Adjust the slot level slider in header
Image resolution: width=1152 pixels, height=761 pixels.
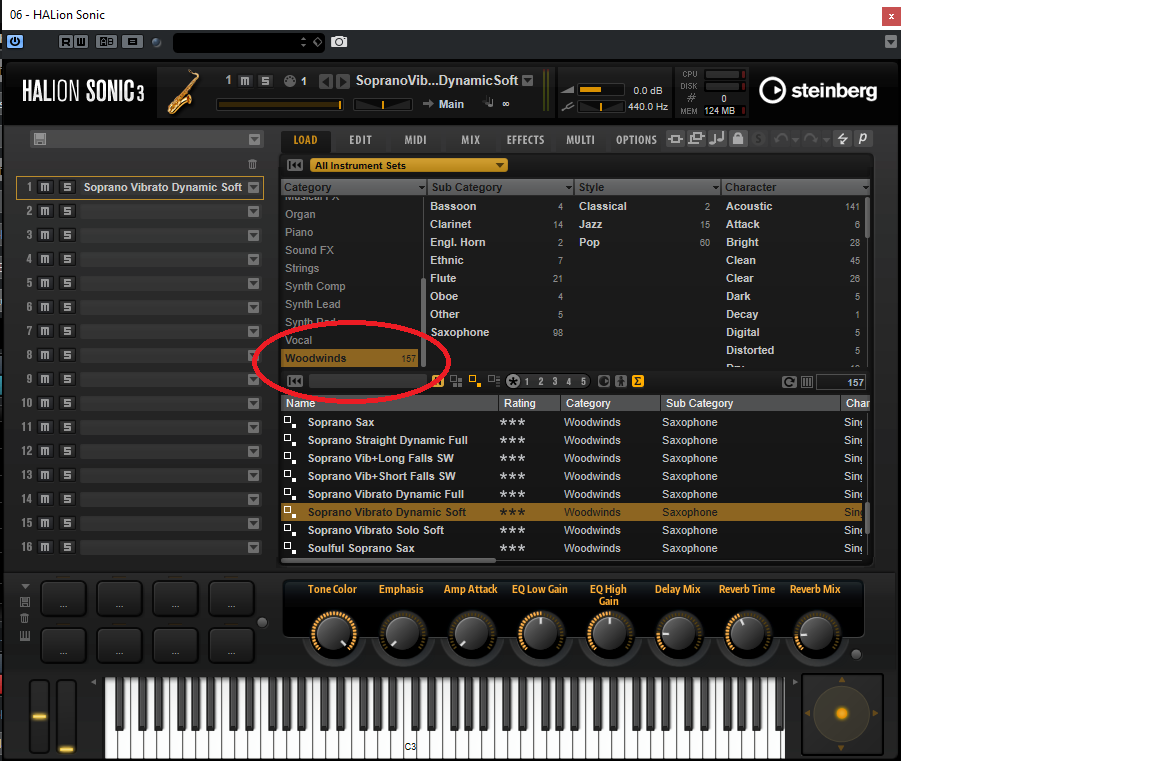(x=280, y=105)
